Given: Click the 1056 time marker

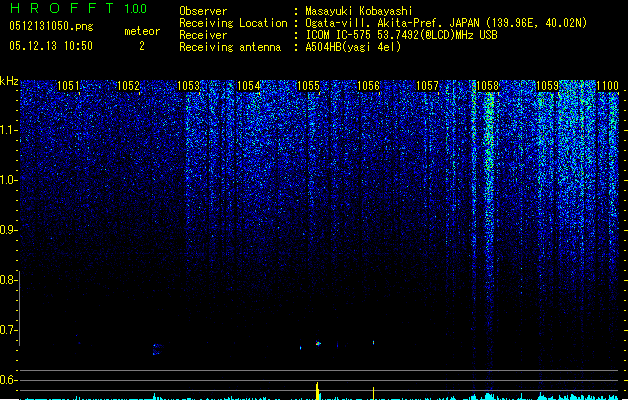Looking at the screenshot, I should 368,86.
